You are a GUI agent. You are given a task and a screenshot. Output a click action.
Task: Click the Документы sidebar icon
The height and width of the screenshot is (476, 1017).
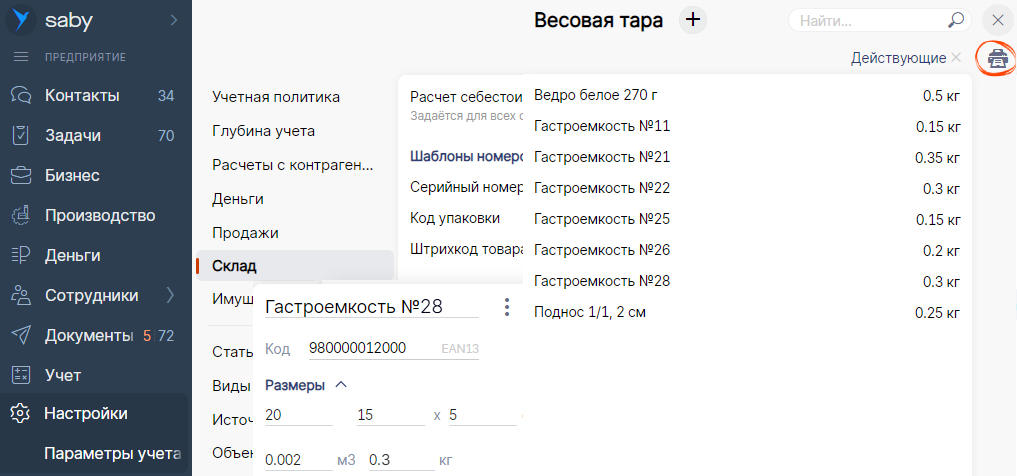pos(21,336)
